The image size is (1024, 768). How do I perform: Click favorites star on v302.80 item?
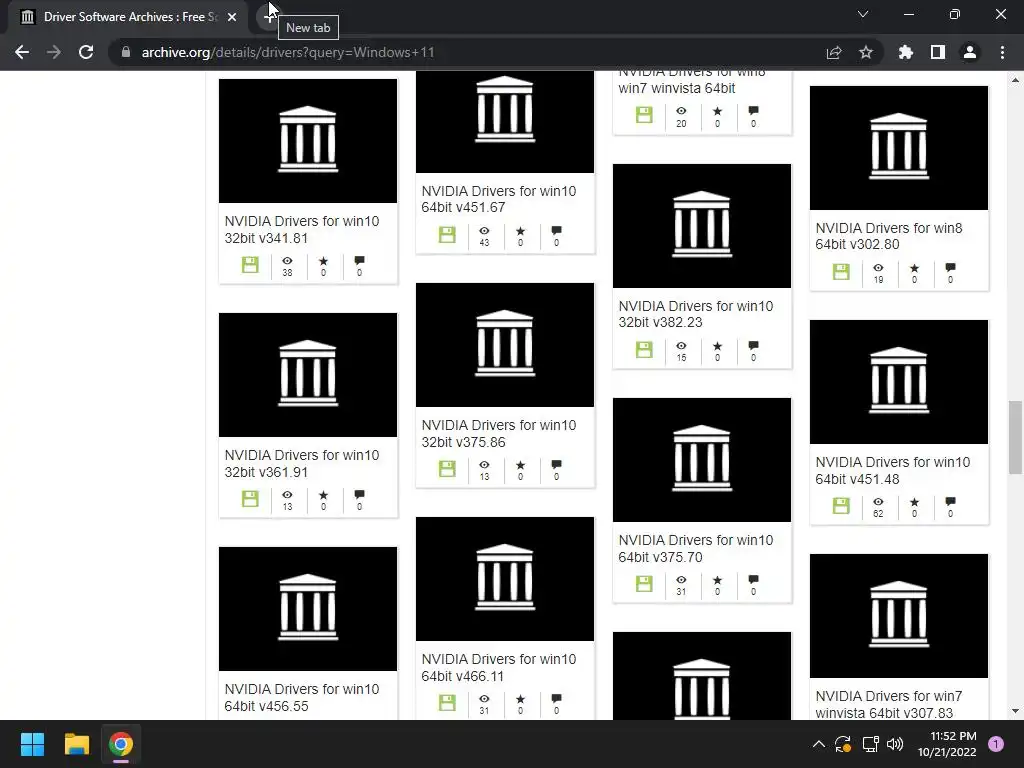(914, 268)
